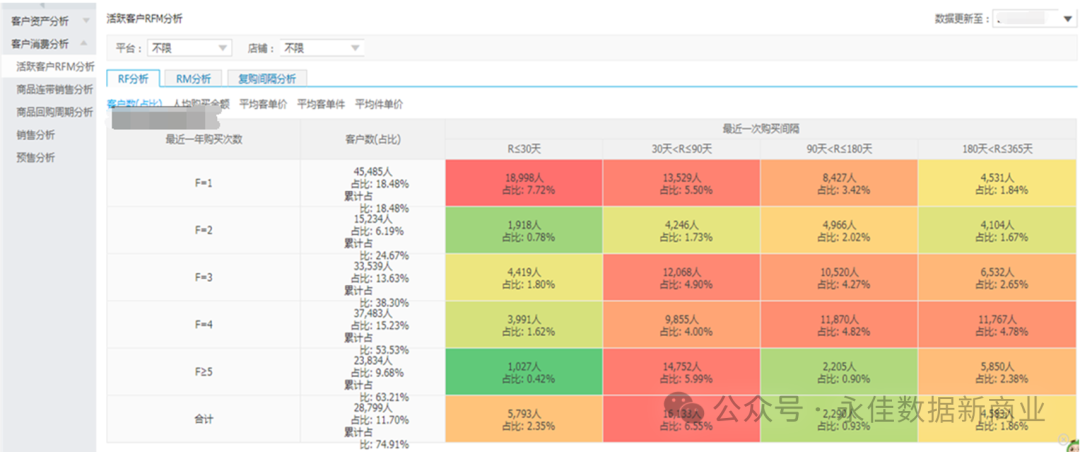Open the 店铺 dropdown
This screenshot has width=1080, height=452.
coord(354,47)
